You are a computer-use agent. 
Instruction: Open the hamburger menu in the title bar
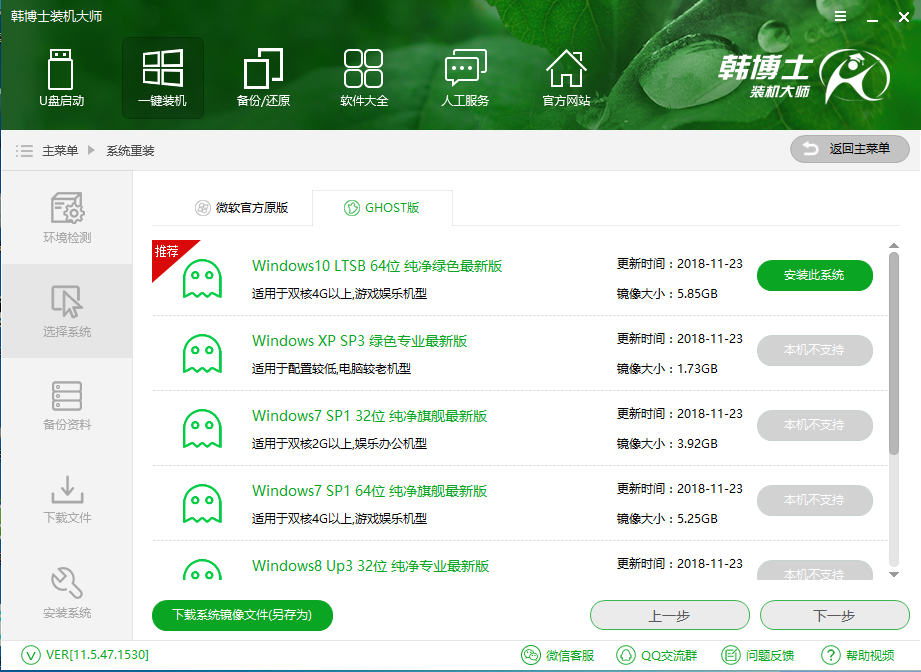[x=839, y=16]
